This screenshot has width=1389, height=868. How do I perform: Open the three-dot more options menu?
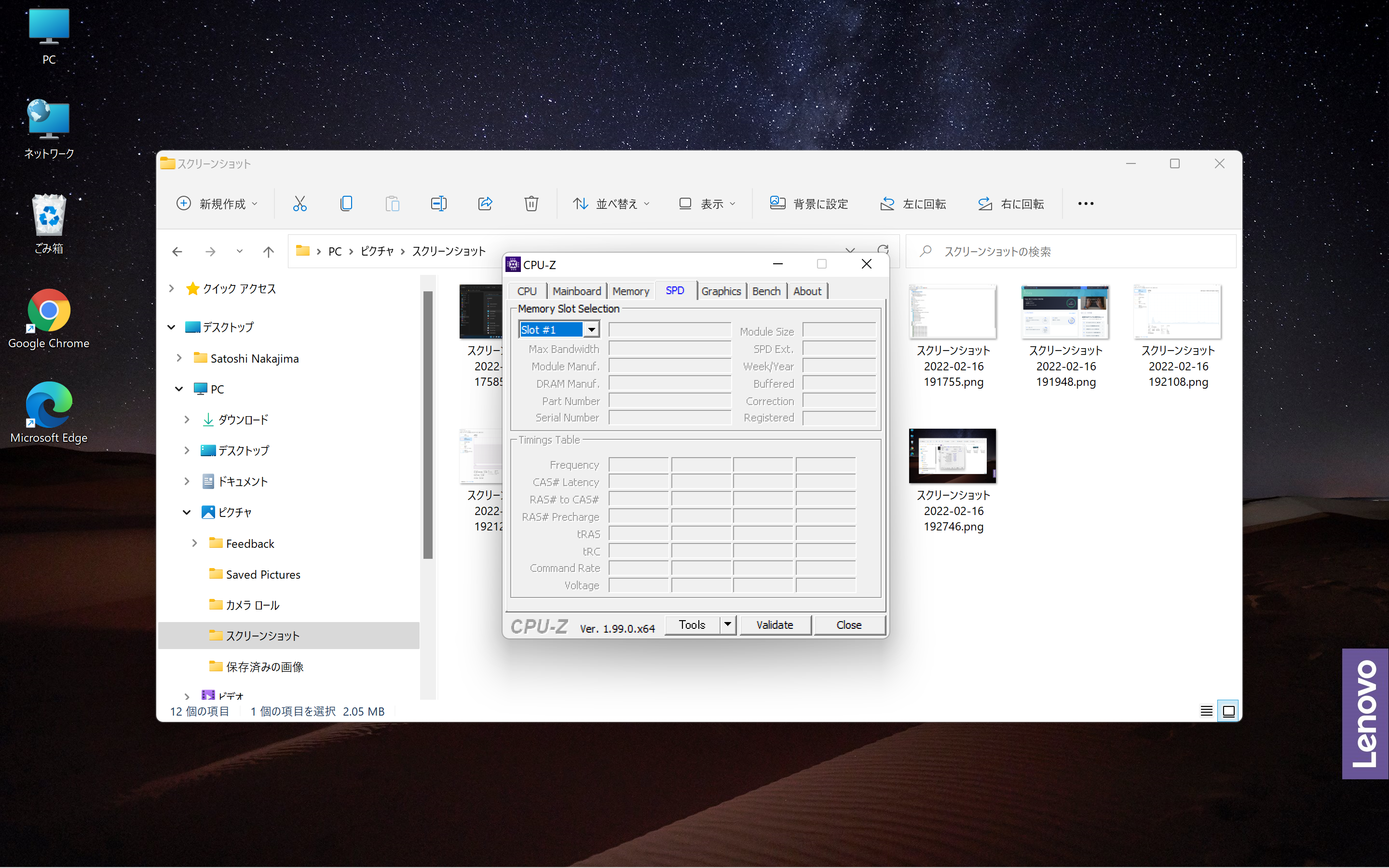(x=1085, y=203)
